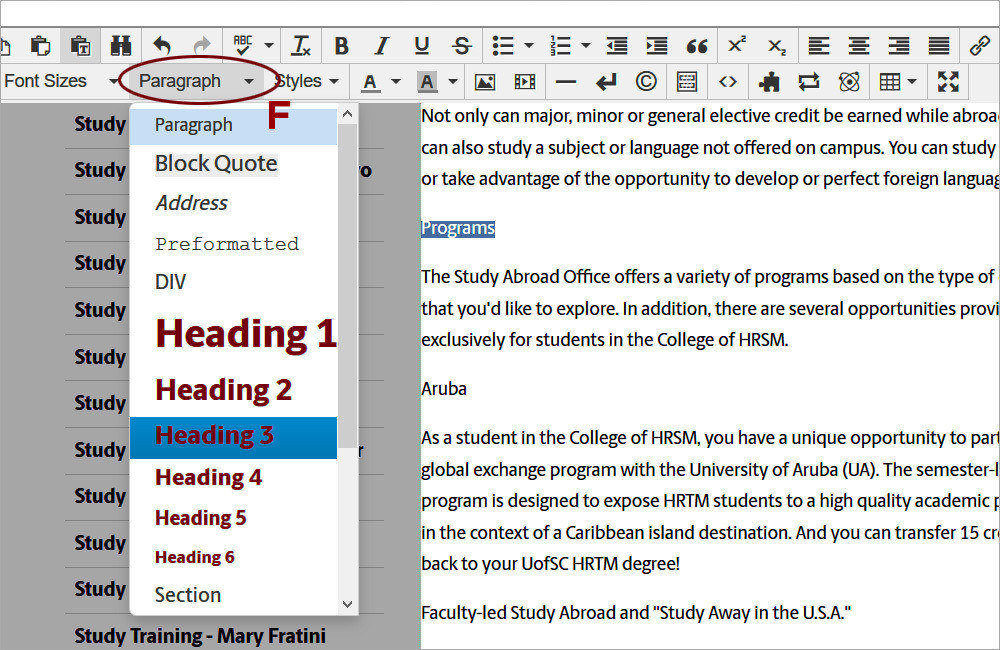The image size is (1000, 650).
Task: Open the Find and Replace tool
Action: 121,45
